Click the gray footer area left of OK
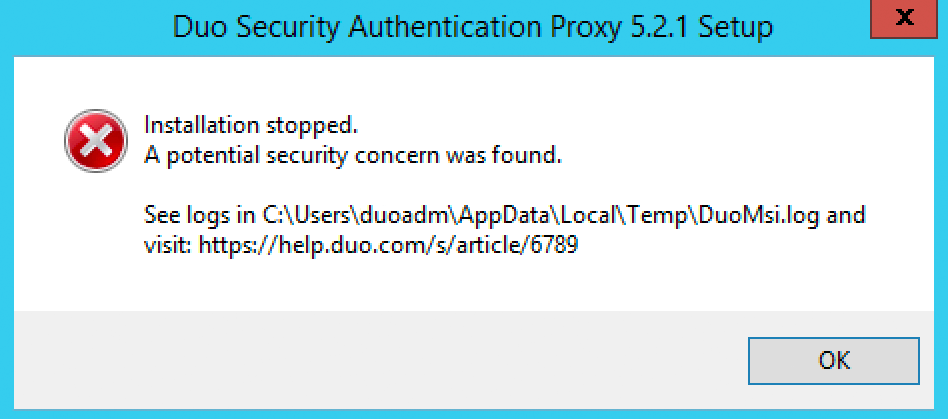 [380, 360]
